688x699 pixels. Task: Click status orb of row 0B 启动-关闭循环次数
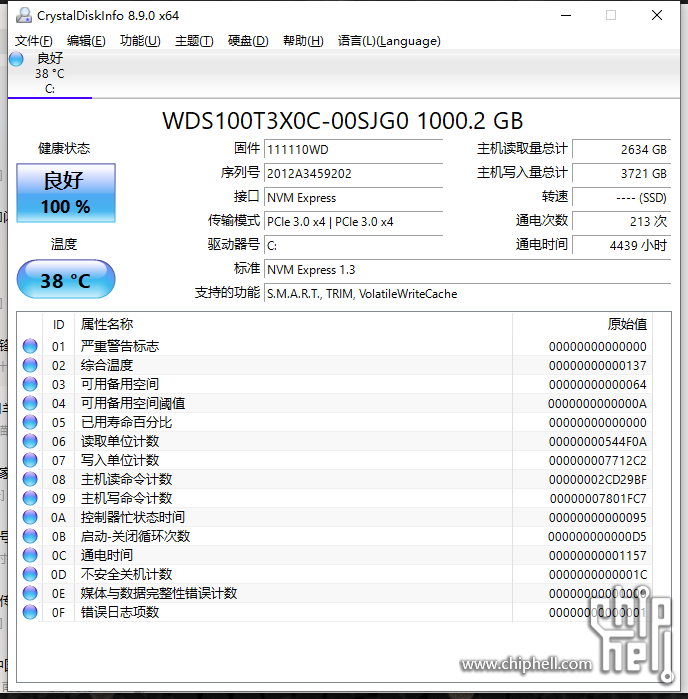point(30,536)
